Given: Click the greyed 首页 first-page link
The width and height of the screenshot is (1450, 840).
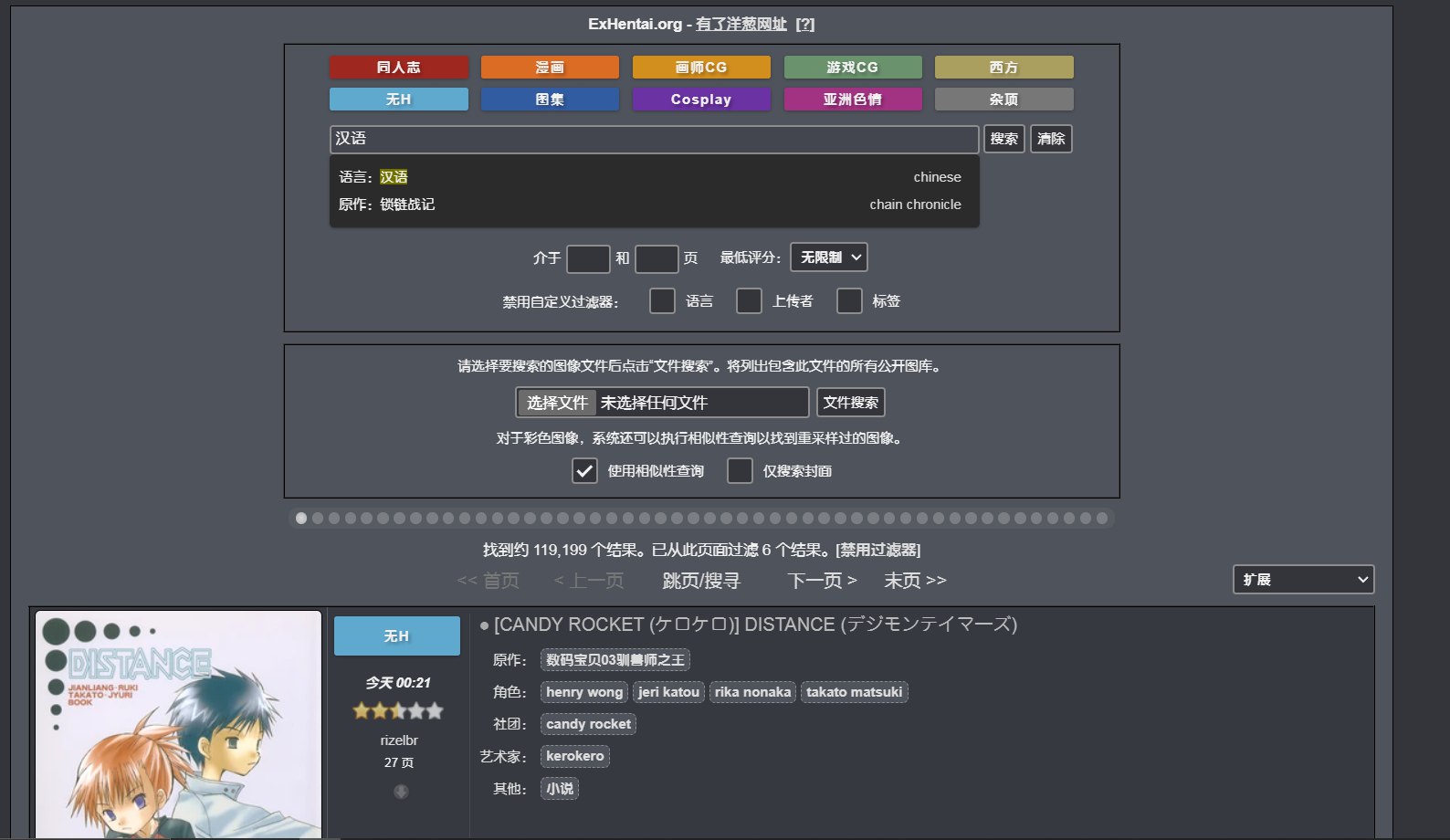Looking at the screenshot, I should (489, 581).
